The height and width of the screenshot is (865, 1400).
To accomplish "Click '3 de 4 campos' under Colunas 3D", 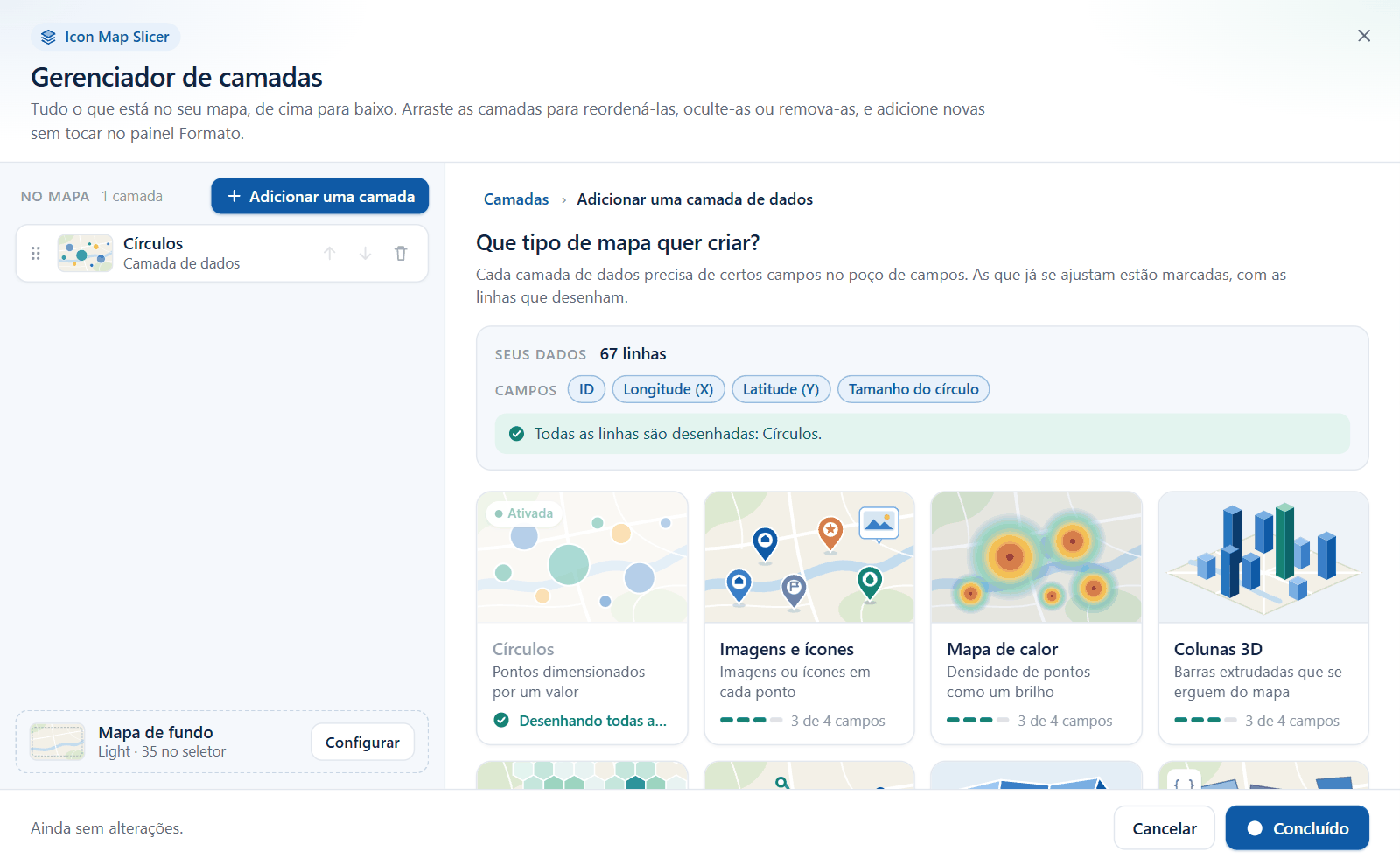I will click(x=1292, y=721).
